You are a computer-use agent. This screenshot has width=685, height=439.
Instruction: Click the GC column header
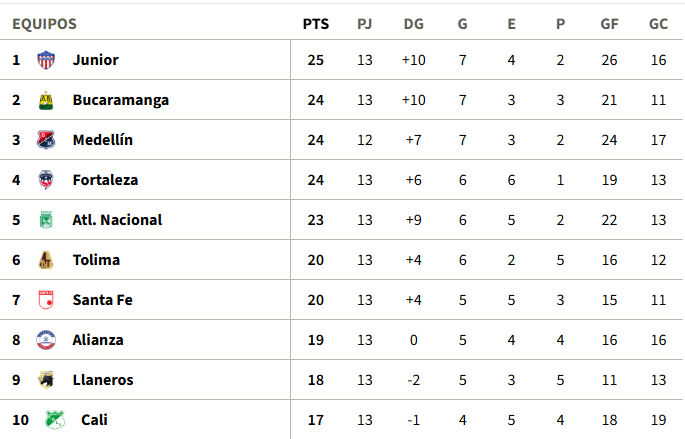click(658, 24)
